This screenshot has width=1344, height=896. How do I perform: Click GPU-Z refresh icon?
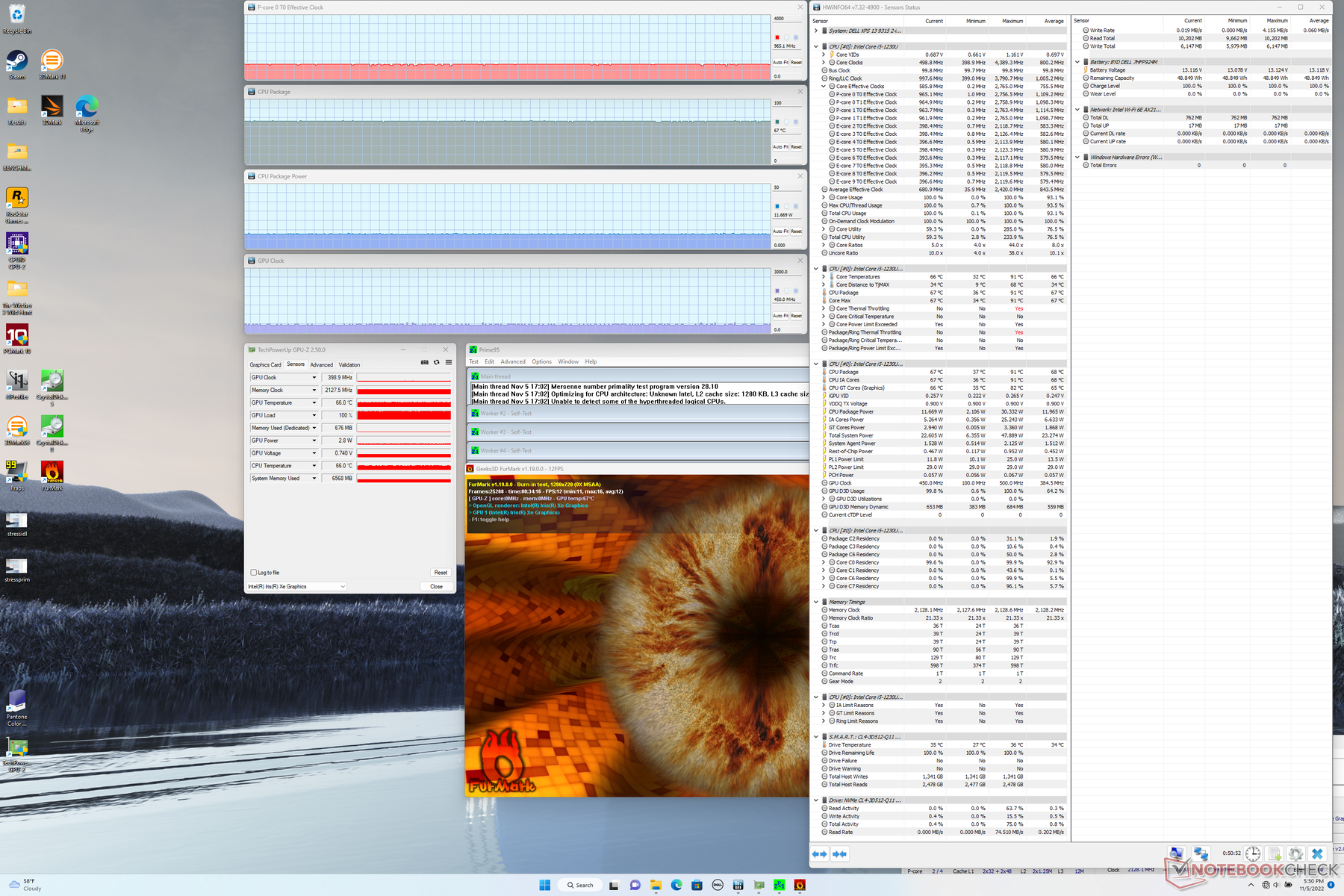click(437, 363)
